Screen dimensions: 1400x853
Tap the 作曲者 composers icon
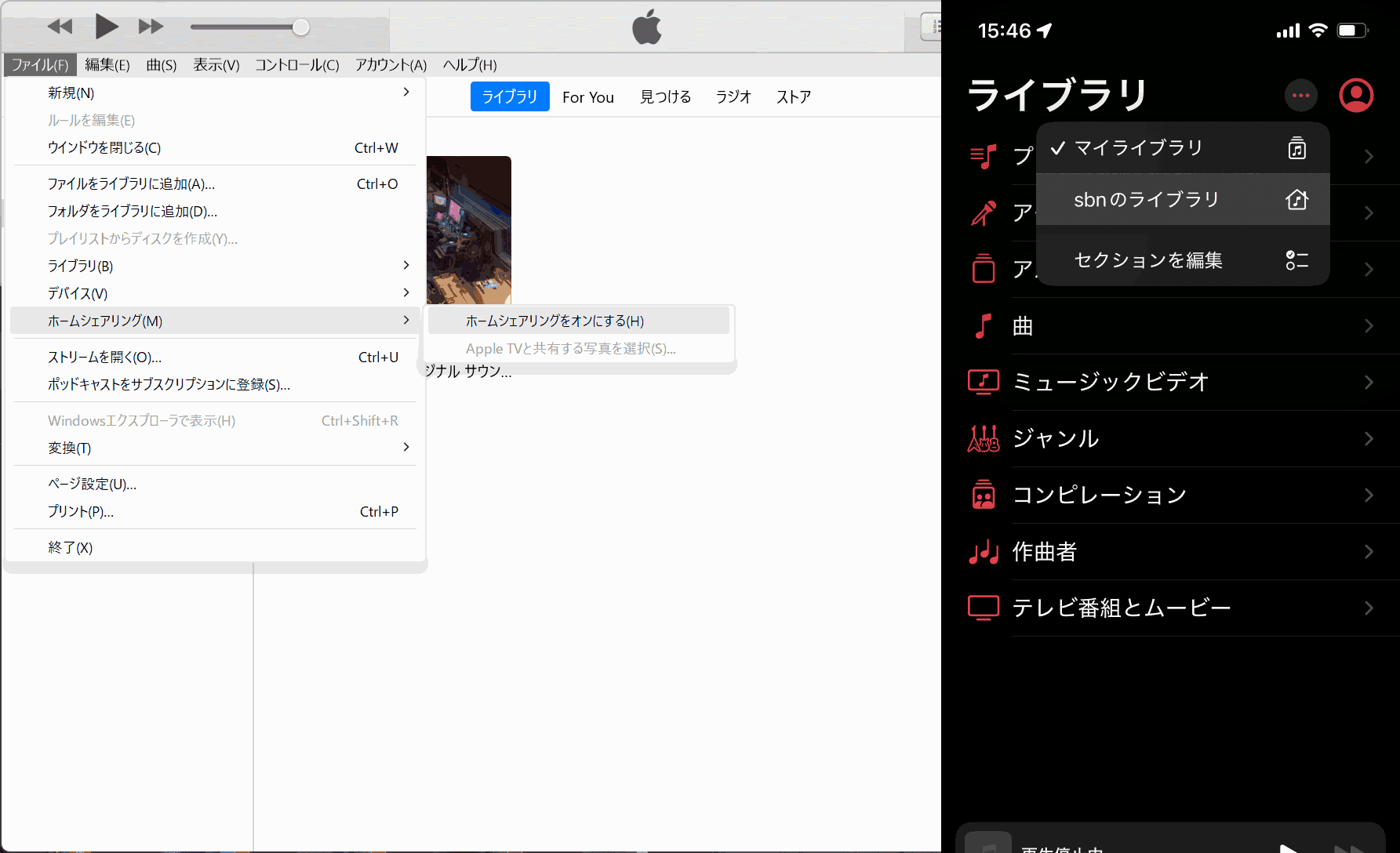coord(983,551)
